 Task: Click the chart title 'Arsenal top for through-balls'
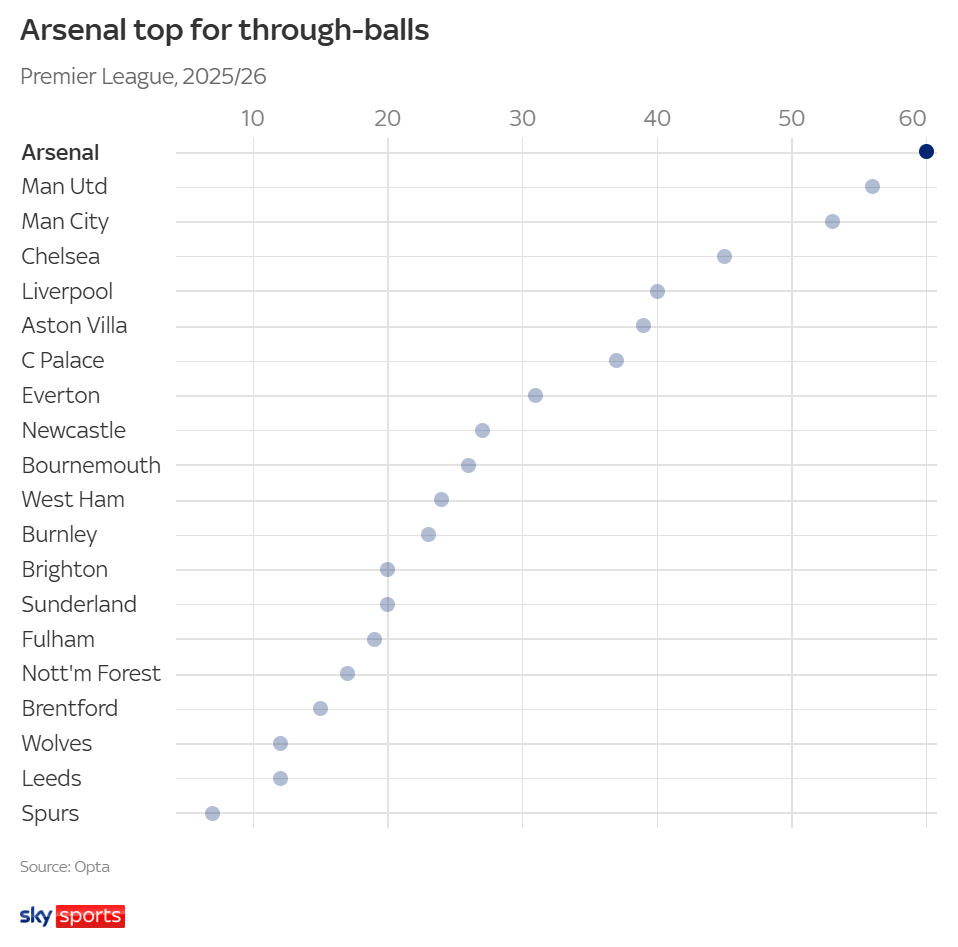224,30
